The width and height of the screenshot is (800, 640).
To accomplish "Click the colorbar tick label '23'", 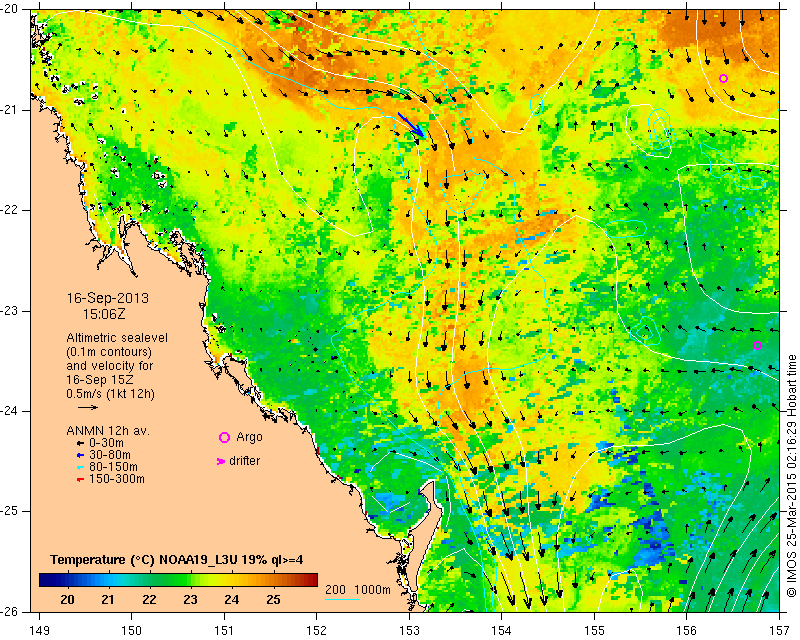I will coord(190,600).
